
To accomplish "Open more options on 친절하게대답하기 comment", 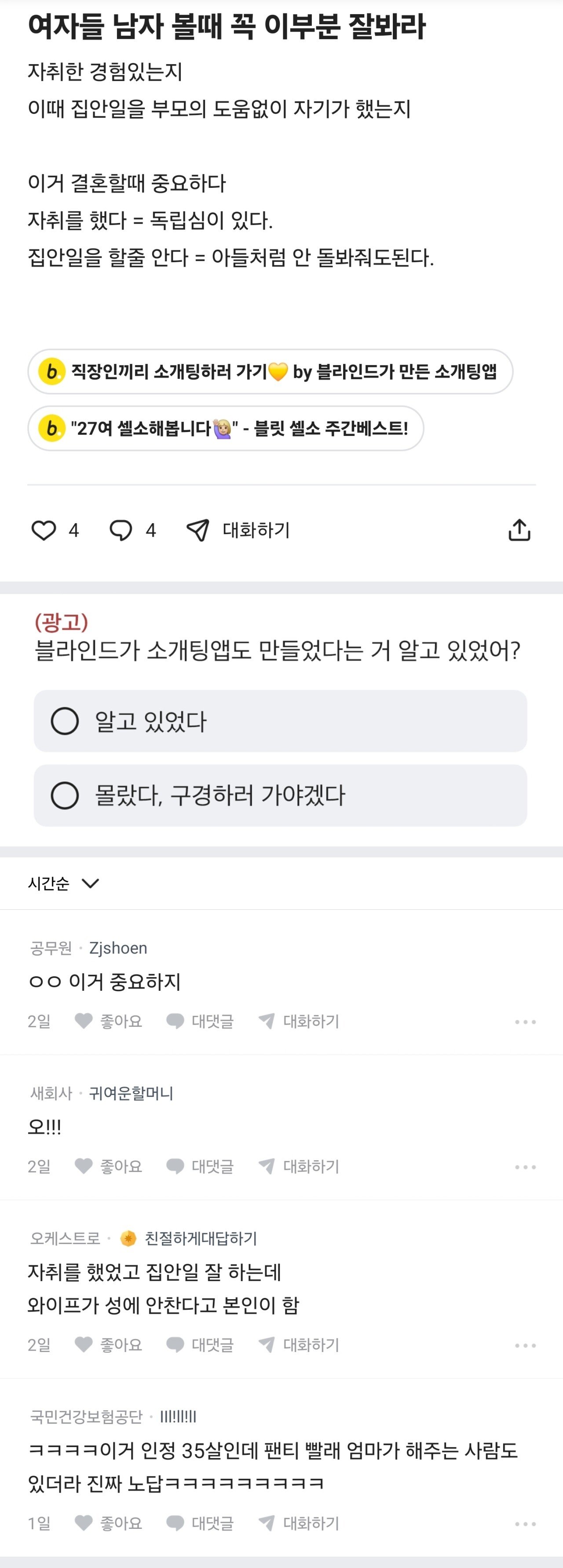I will click(x=525, y=1345).
